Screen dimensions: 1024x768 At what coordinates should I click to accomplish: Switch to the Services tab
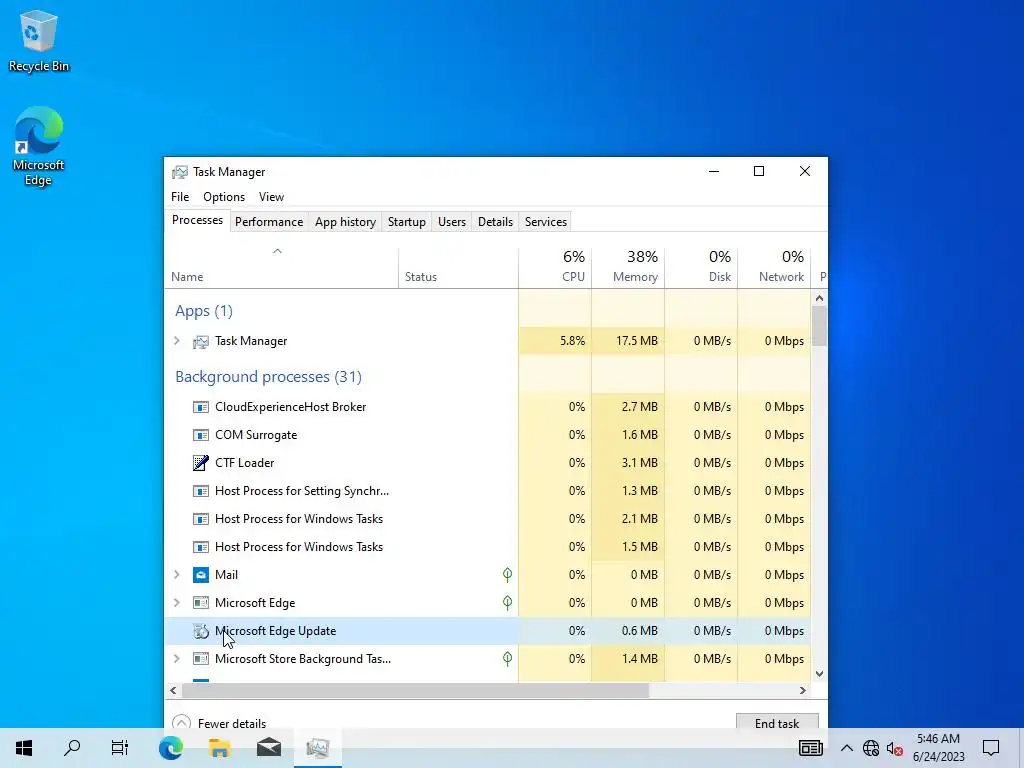(546, 222)
